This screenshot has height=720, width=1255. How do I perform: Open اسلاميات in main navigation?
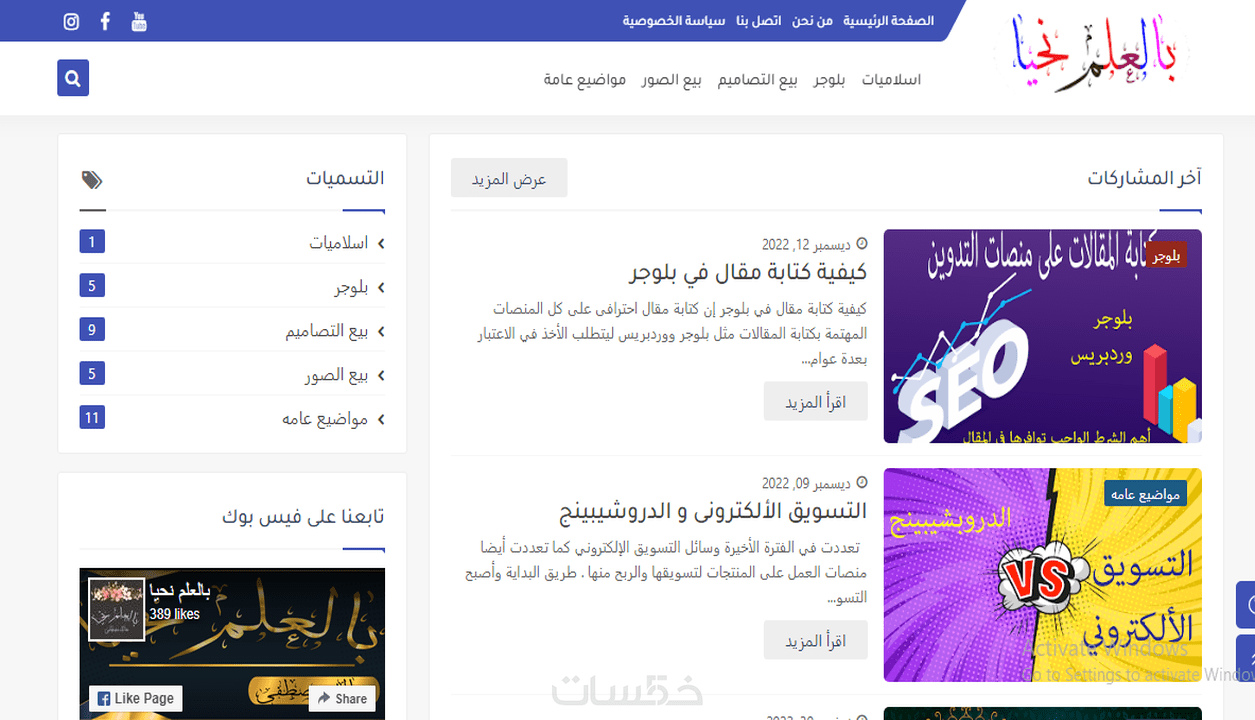[891, 79]
